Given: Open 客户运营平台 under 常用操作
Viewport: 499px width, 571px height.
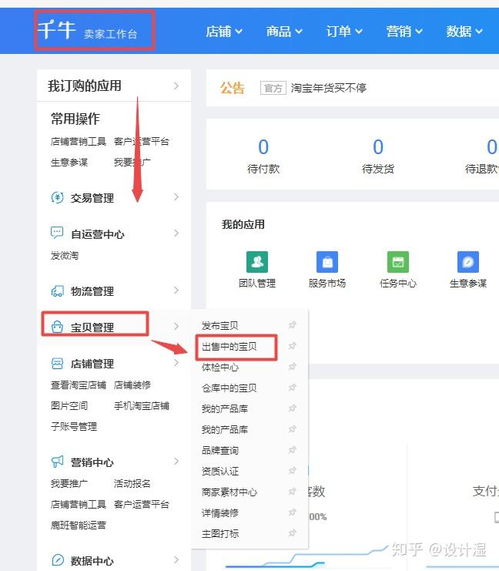Looking at the screenshot, I should tap(141, 141).
